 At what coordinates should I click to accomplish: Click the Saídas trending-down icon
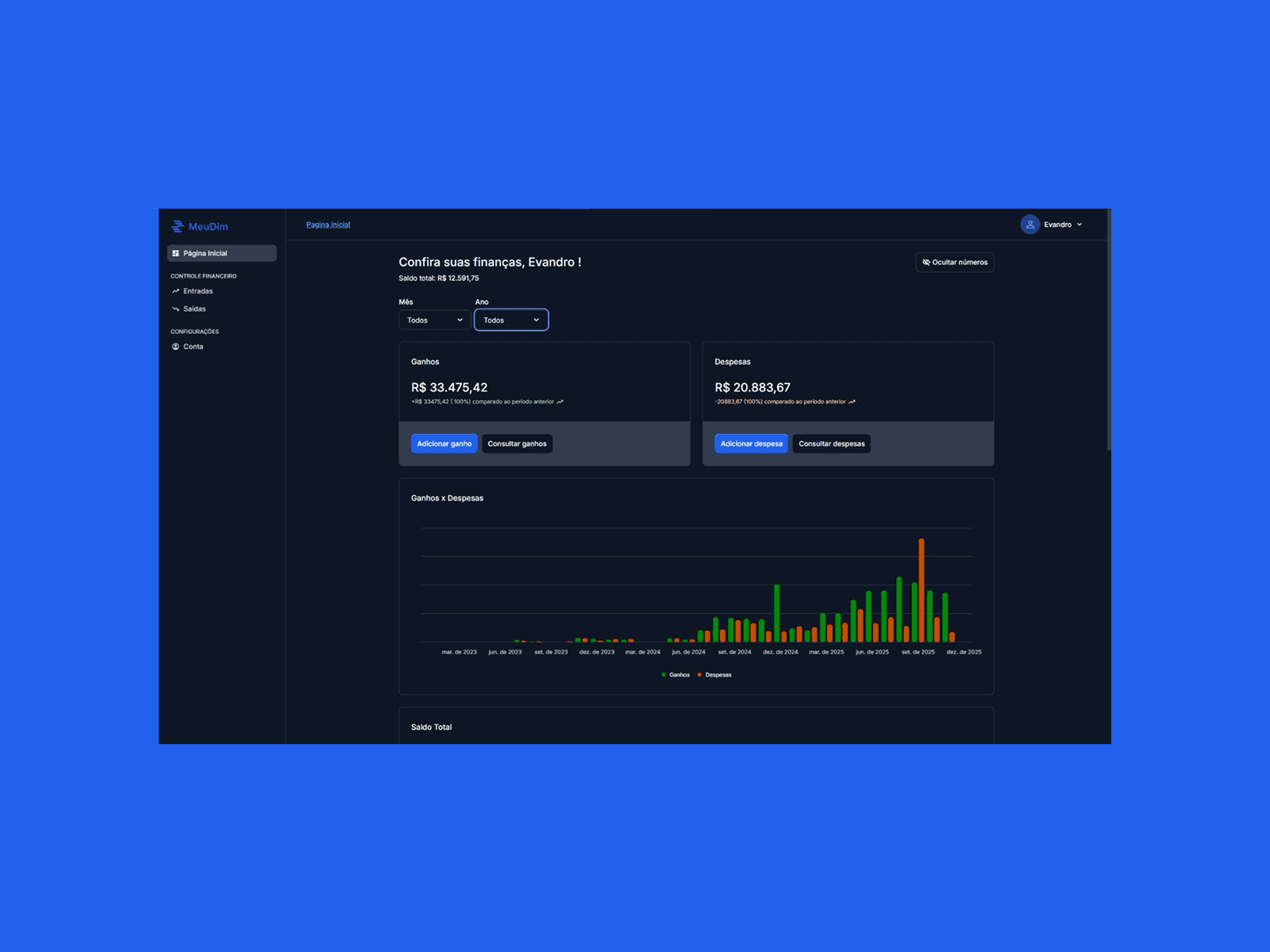175,309
